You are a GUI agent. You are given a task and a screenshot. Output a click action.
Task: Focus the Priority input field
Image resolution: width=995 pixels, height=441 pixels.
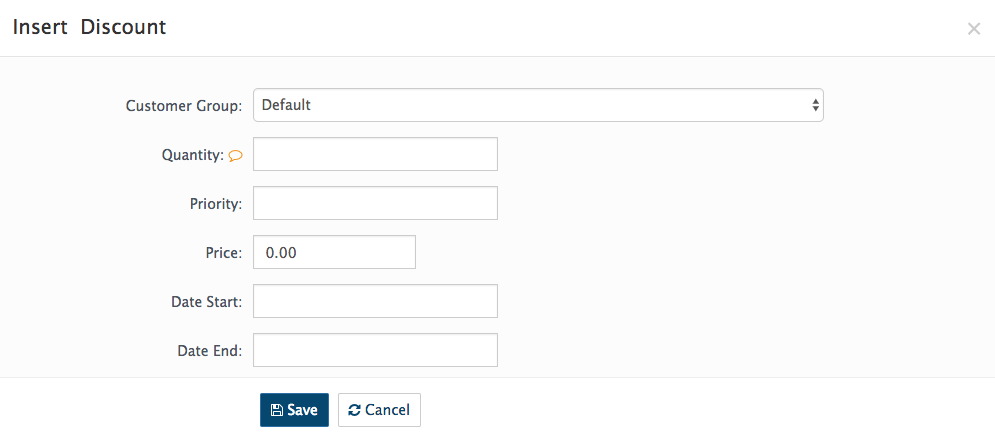point(375,203)
